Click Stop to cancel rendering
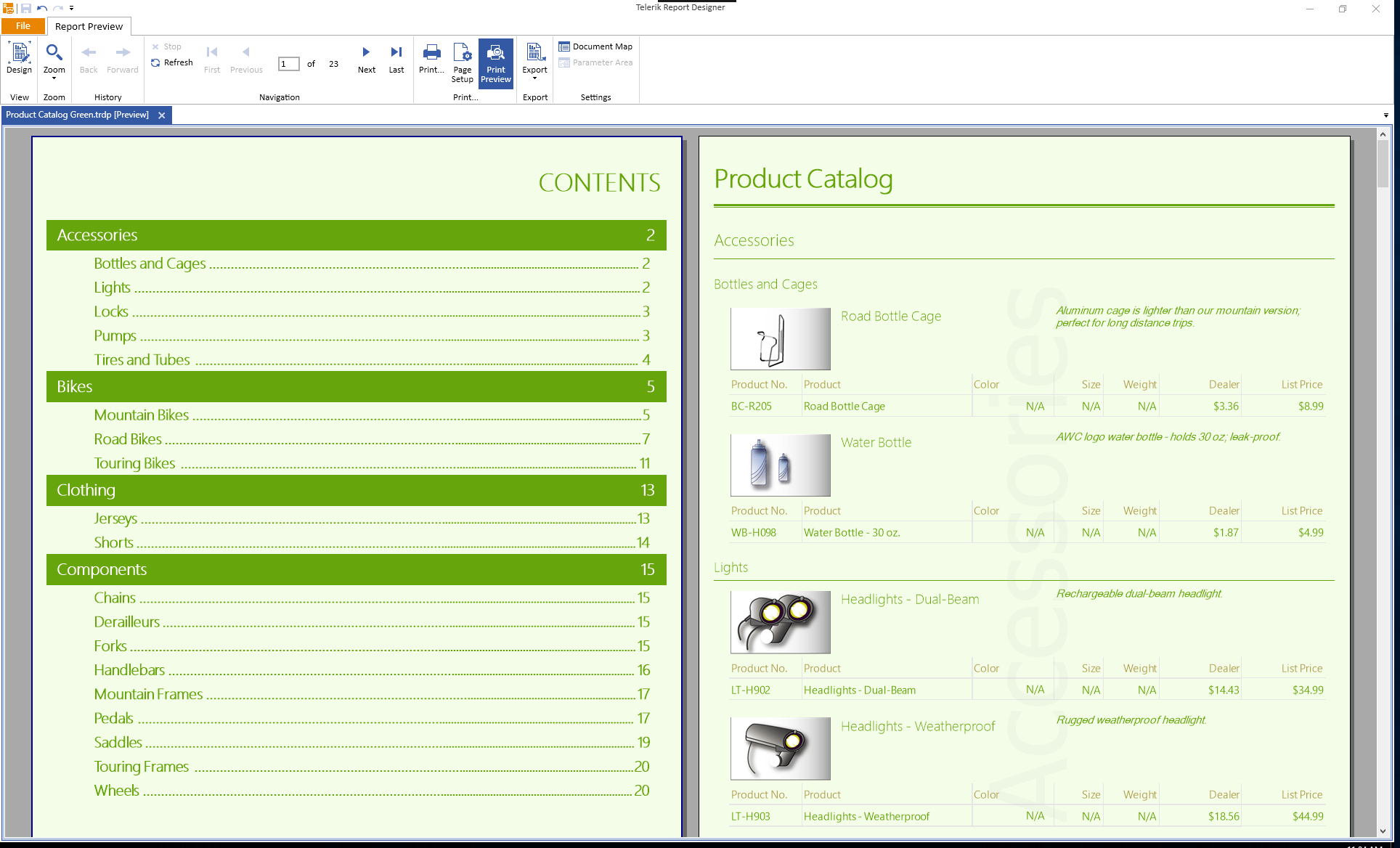The height and width of the screenshot is (848, 1400). (x=168, y=46)
